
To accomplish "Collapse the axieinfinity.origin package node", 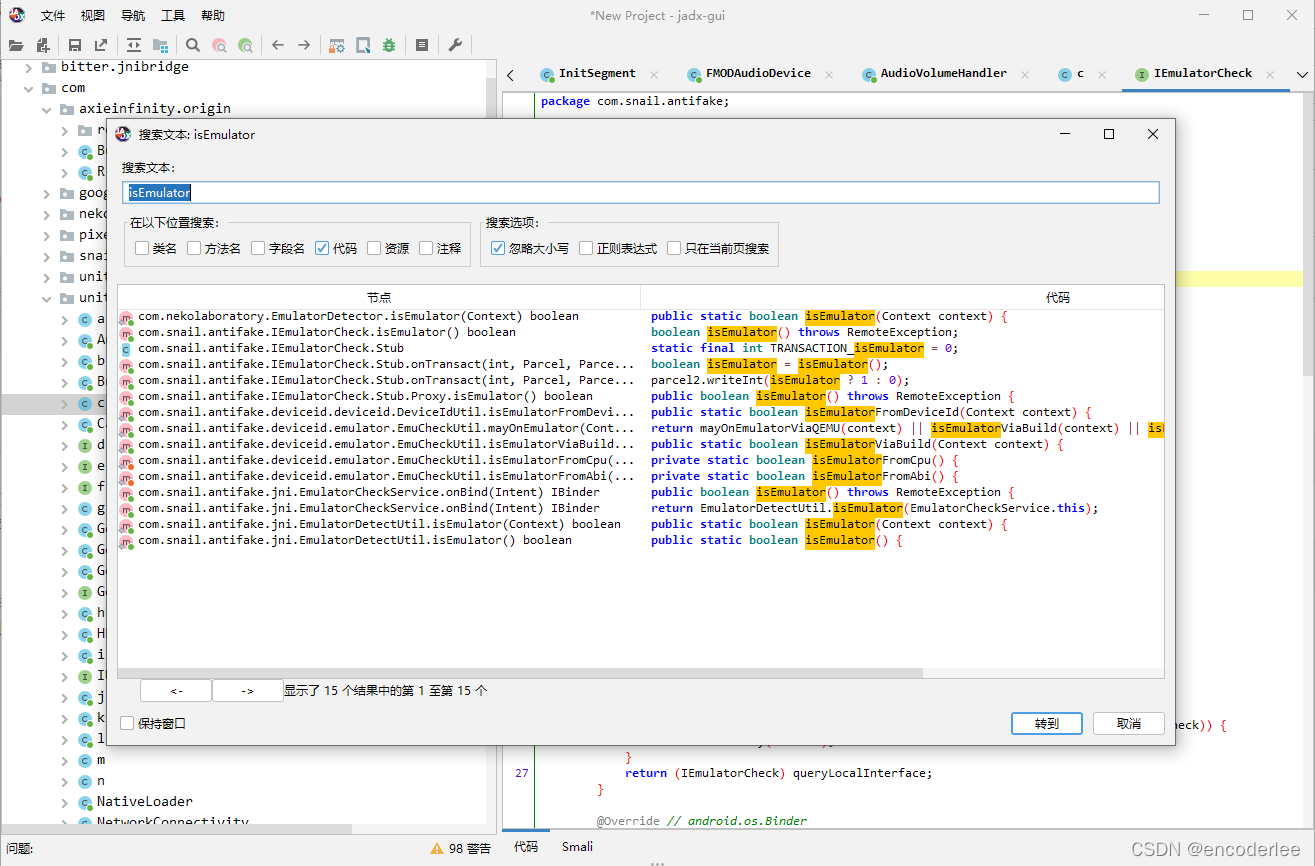I will [x=46, y=109].
